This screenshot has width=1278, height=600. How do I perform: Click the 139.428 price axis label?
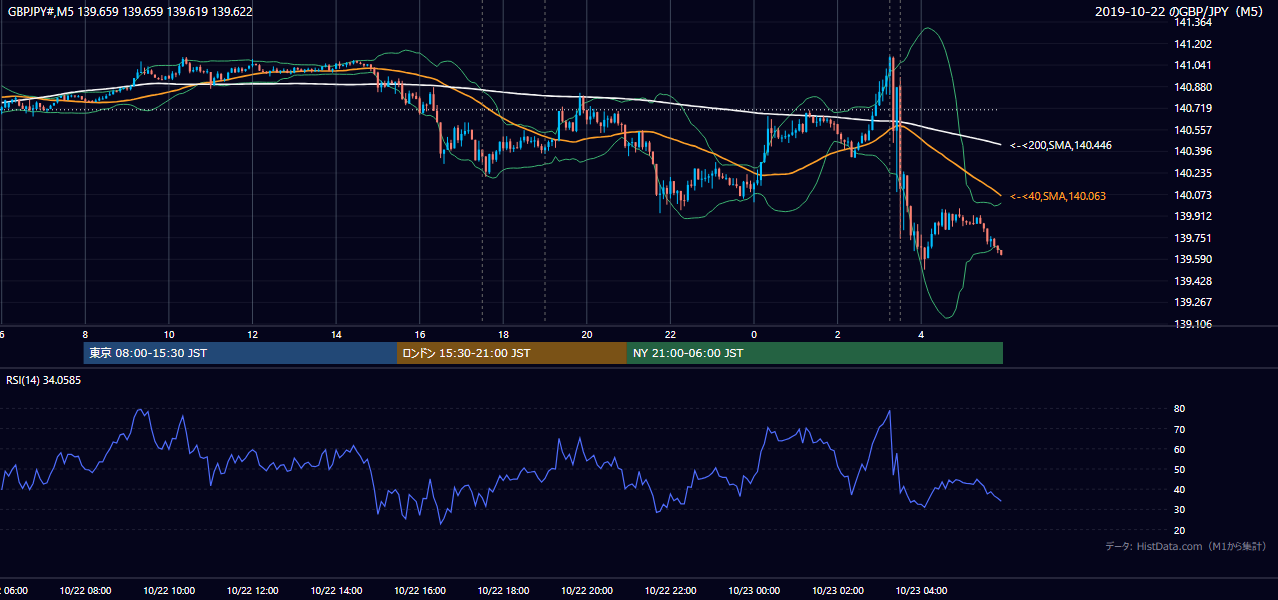pyautogui.click(x=1193, y=281)
